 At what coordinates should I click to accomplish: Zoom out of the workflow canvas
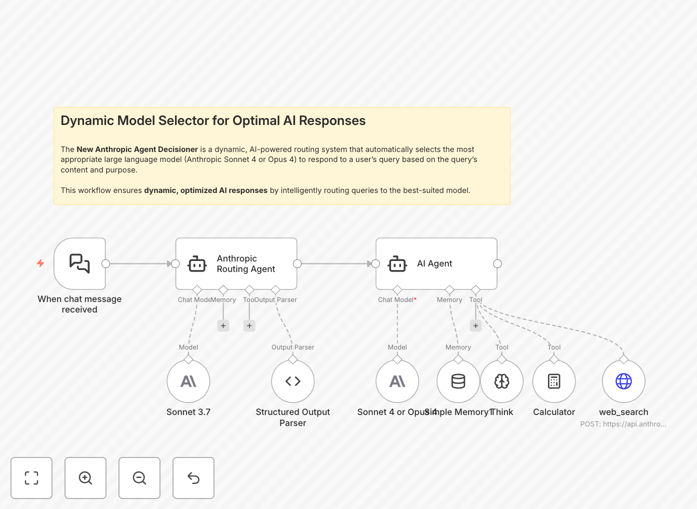(140, 478)
